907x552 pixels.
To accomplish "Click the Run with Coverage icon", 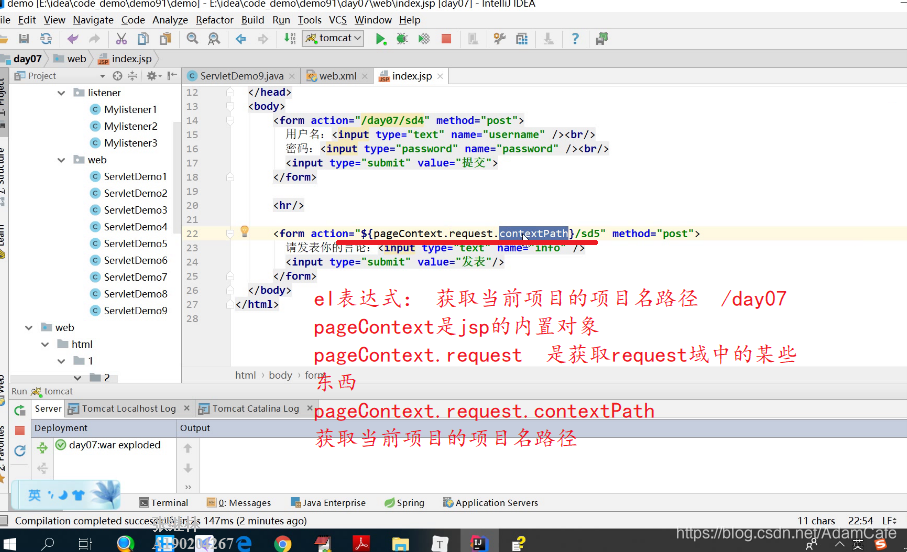I will pos(424,39).
